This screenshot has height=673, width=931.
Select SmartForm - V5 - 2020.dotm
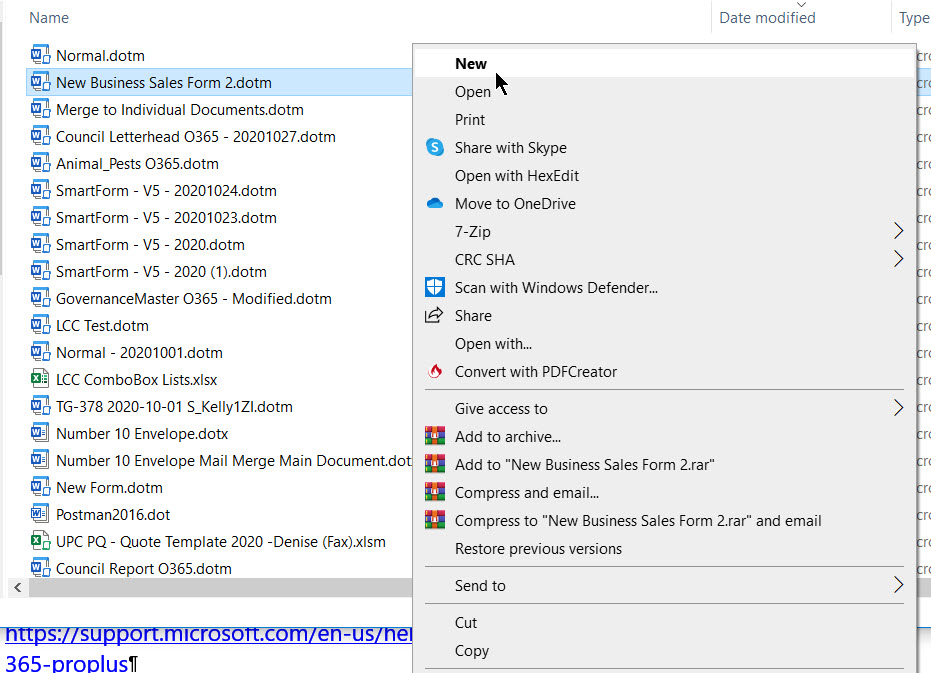coord(150,245)
